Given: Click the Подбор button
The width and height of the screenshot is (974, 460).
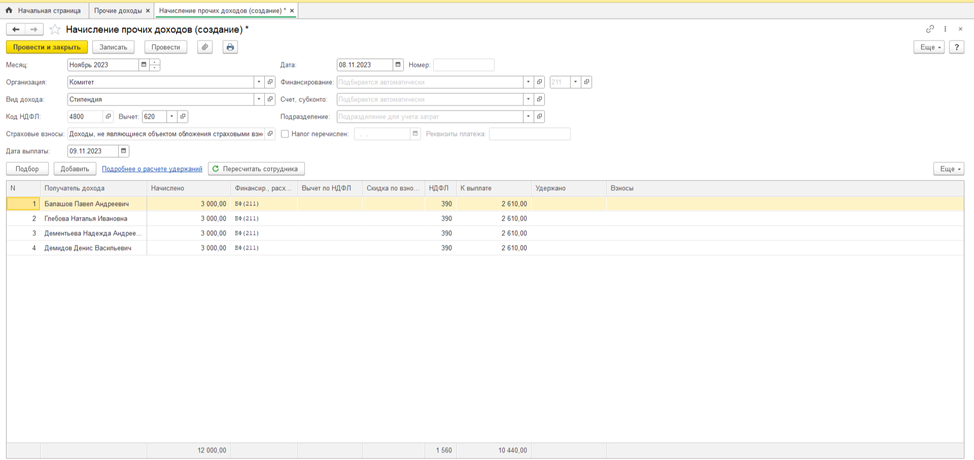Looking at the screenshot, I should tap(27, 169).
